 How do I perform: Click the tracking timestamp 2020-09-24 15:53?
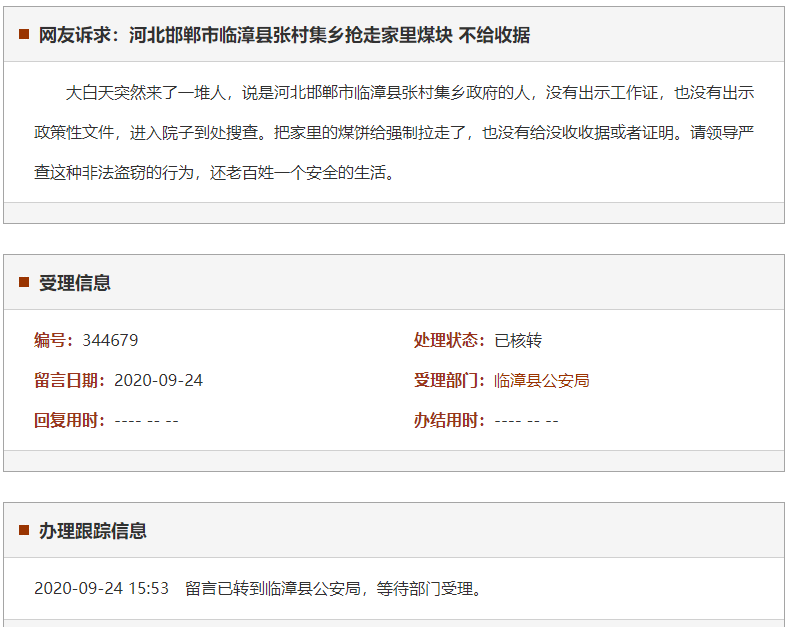tap(101, 588)
